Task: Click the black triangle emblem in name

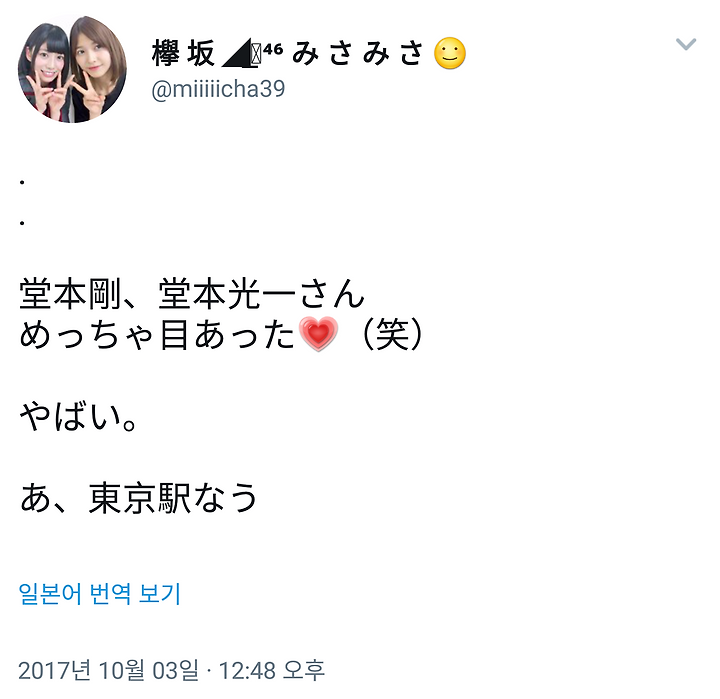Action: 236,53
